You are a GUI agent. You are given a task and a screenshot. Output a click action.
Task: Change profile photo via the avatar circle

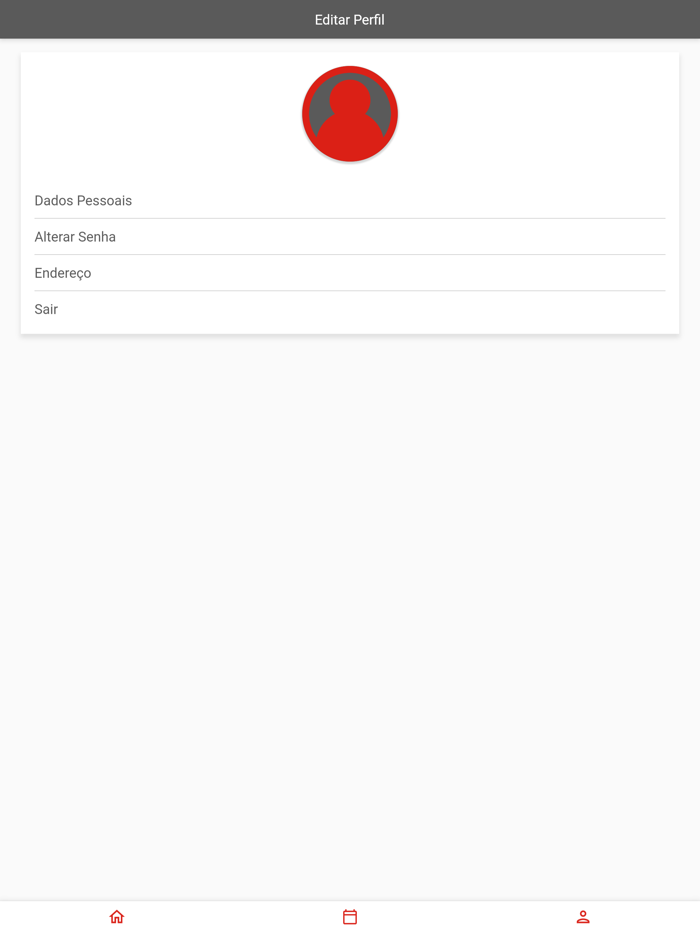(x=350, y=114)
